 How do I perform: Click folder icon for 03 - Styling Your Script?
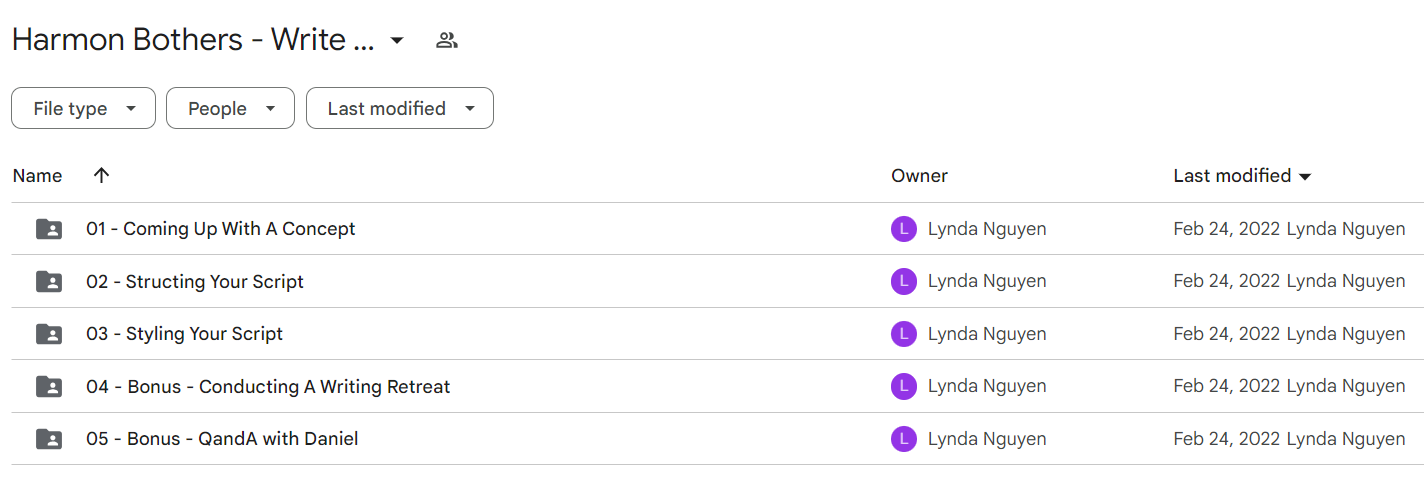click(x=49, y=334)
